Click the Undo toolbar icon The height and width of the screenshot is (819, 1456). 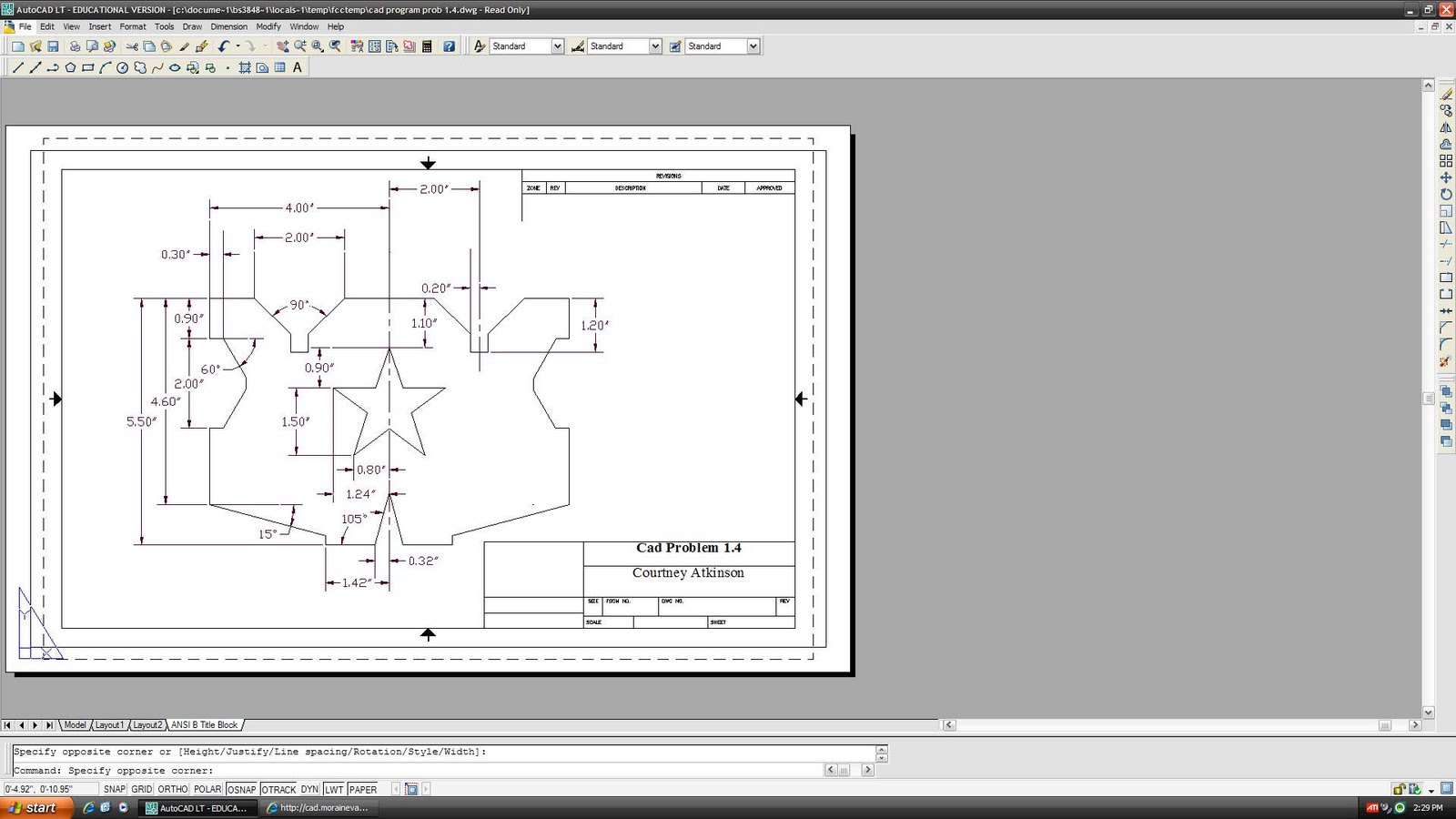tap(225, 45)
